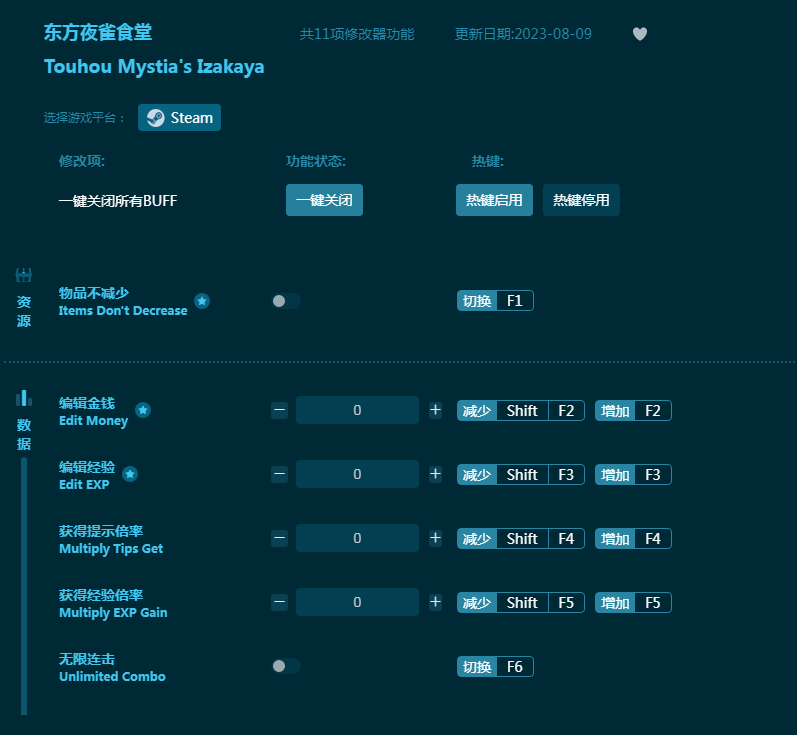This screenshot has width=797, height=735.
Task: Click the Multiply Tips Get value field
Action: (x=357, y=538)
